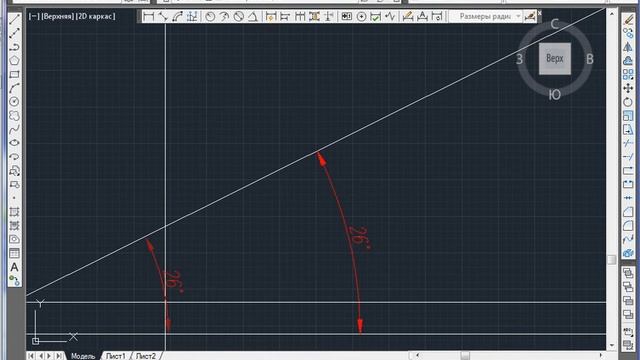Open the dimension Inspection tool
Viewport: 640px width, 360px height.
click(x=376, y=16)
